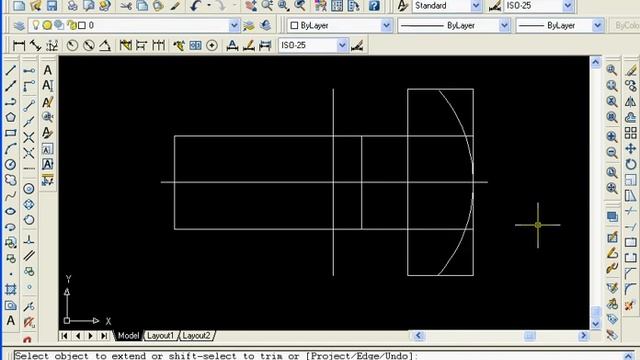Click the Pan realtime hand icon

(251, 6)
